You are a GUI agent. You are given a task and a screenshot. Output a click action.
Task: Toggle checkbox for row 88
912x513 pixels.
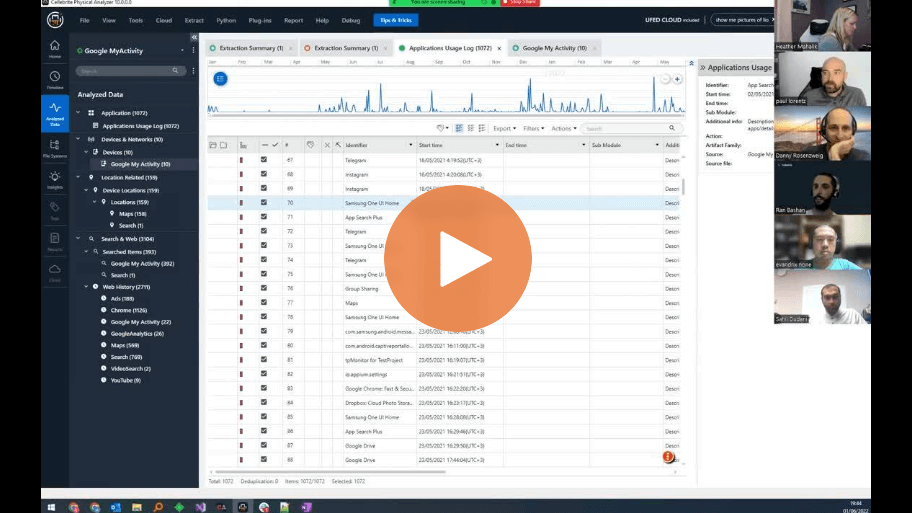(x=264, y=460)
